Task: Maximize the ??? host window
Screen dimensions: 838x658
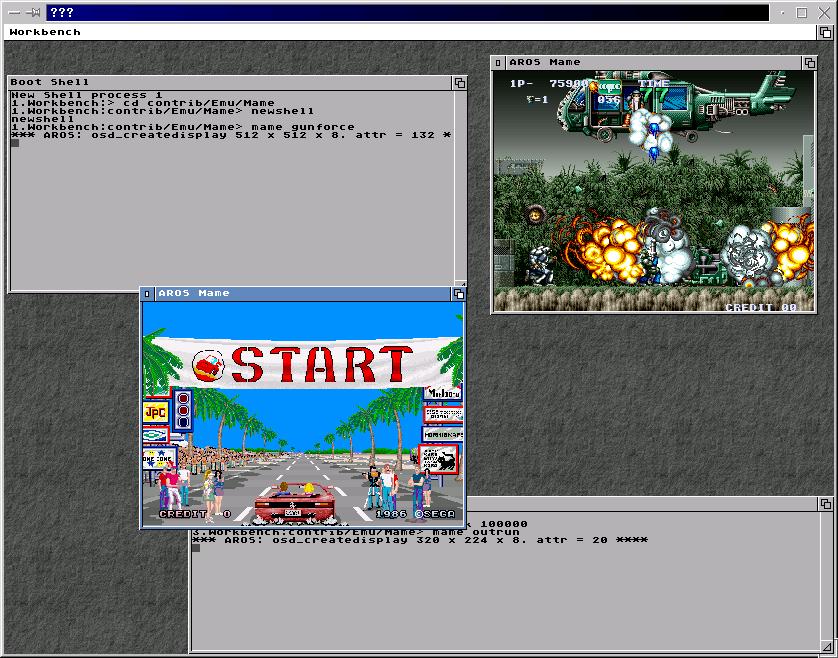Action: pos(802,13)
